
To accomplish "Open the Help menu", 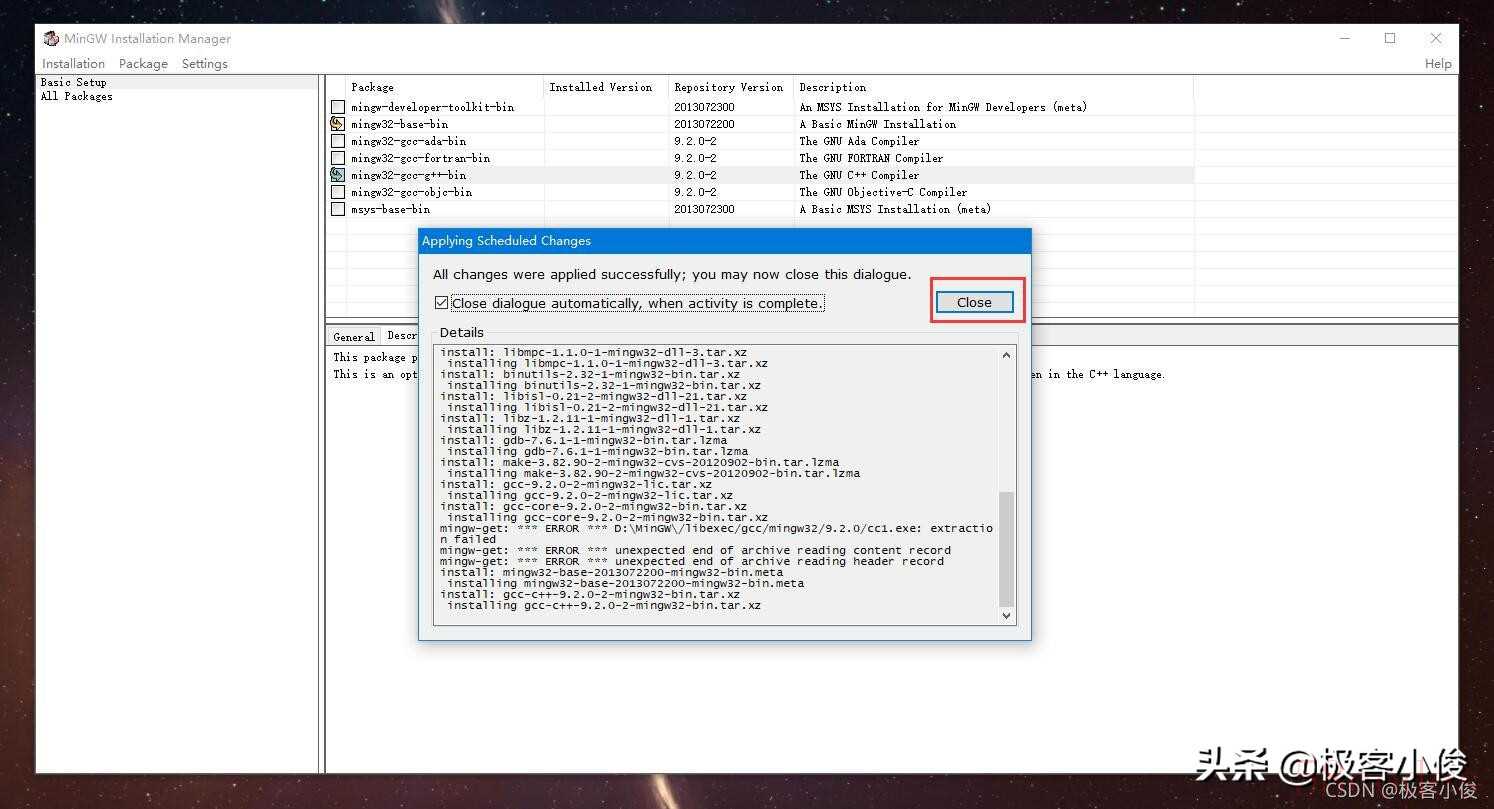I will (x=1437, y=63).
